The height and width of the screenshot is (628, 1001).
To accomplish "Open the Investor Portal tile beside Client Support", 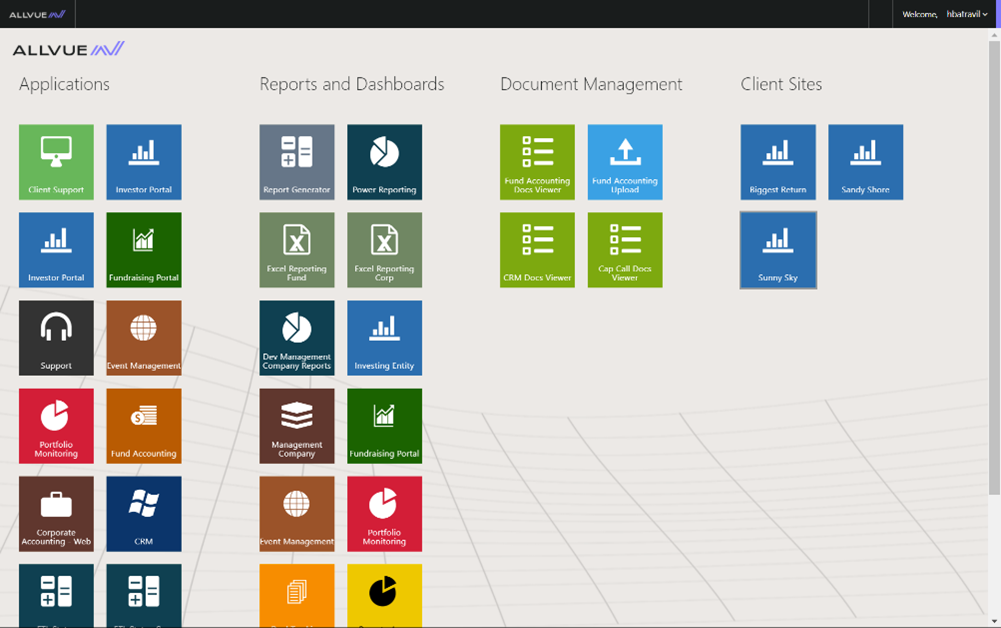I will pos(144,162).
